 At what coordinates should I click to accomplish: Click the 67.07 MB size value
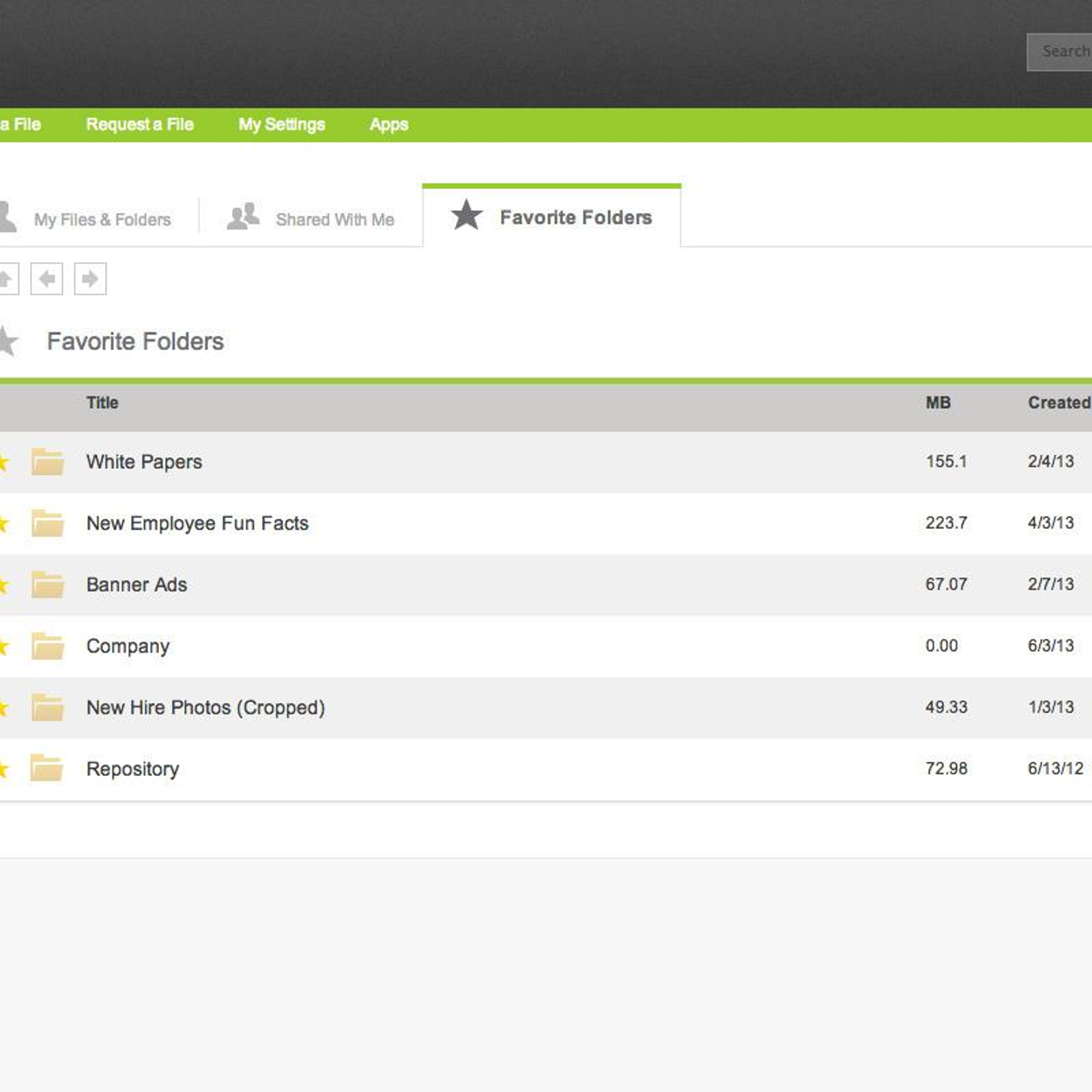tap(946, 584)
